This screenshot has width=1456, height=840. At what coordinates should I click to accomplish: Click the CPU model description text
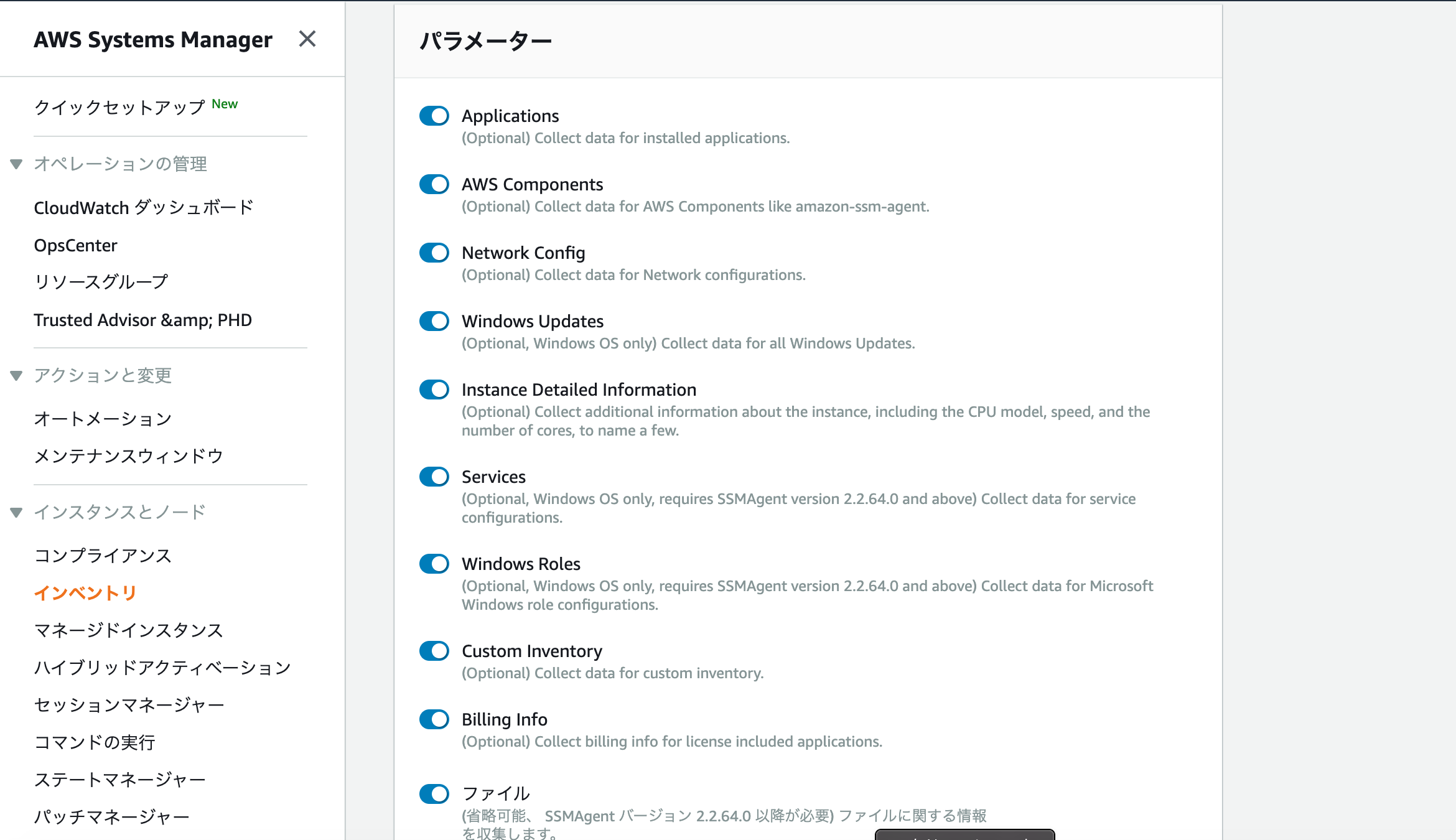(806, 421)
